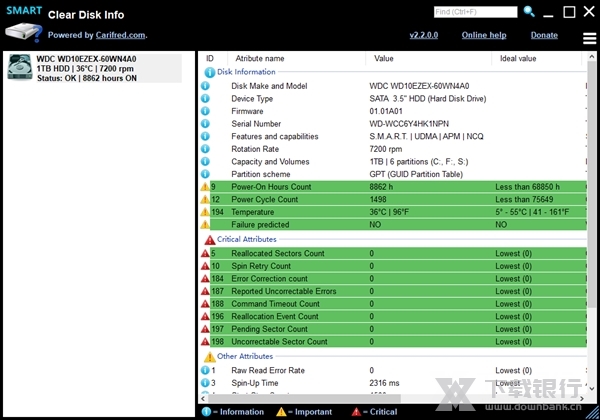
Task: Open the v2.2.0.0 version link
Action: (426, 35)
